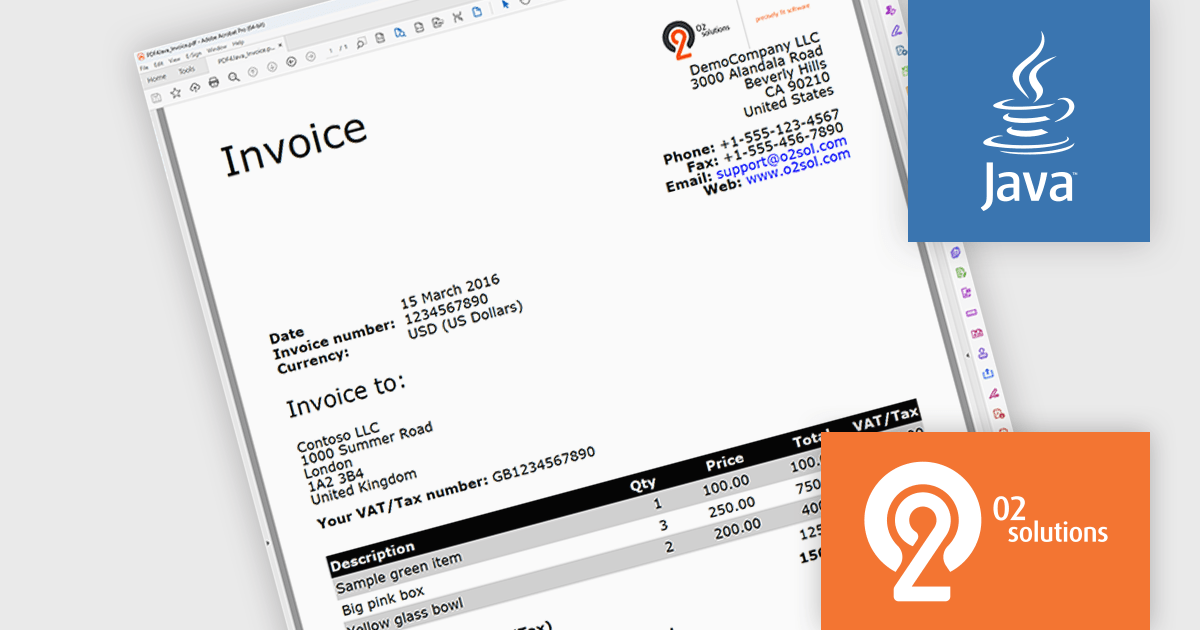
Task: Click the magnifier Find text icon
Action: point(233,78)
